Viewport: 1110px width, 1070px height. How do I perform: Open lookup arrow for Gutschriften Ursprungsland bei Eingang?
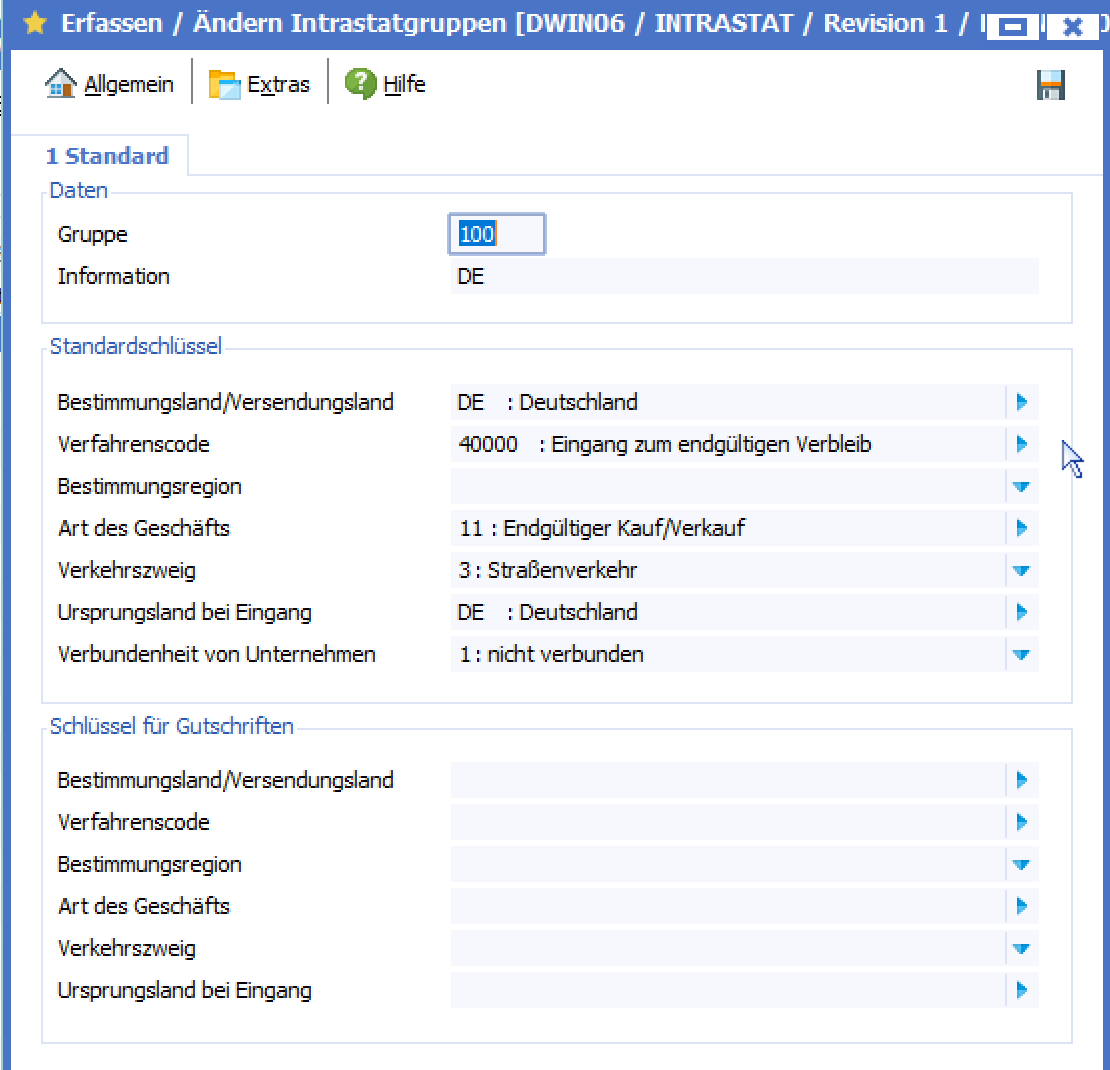point(1022,990)
